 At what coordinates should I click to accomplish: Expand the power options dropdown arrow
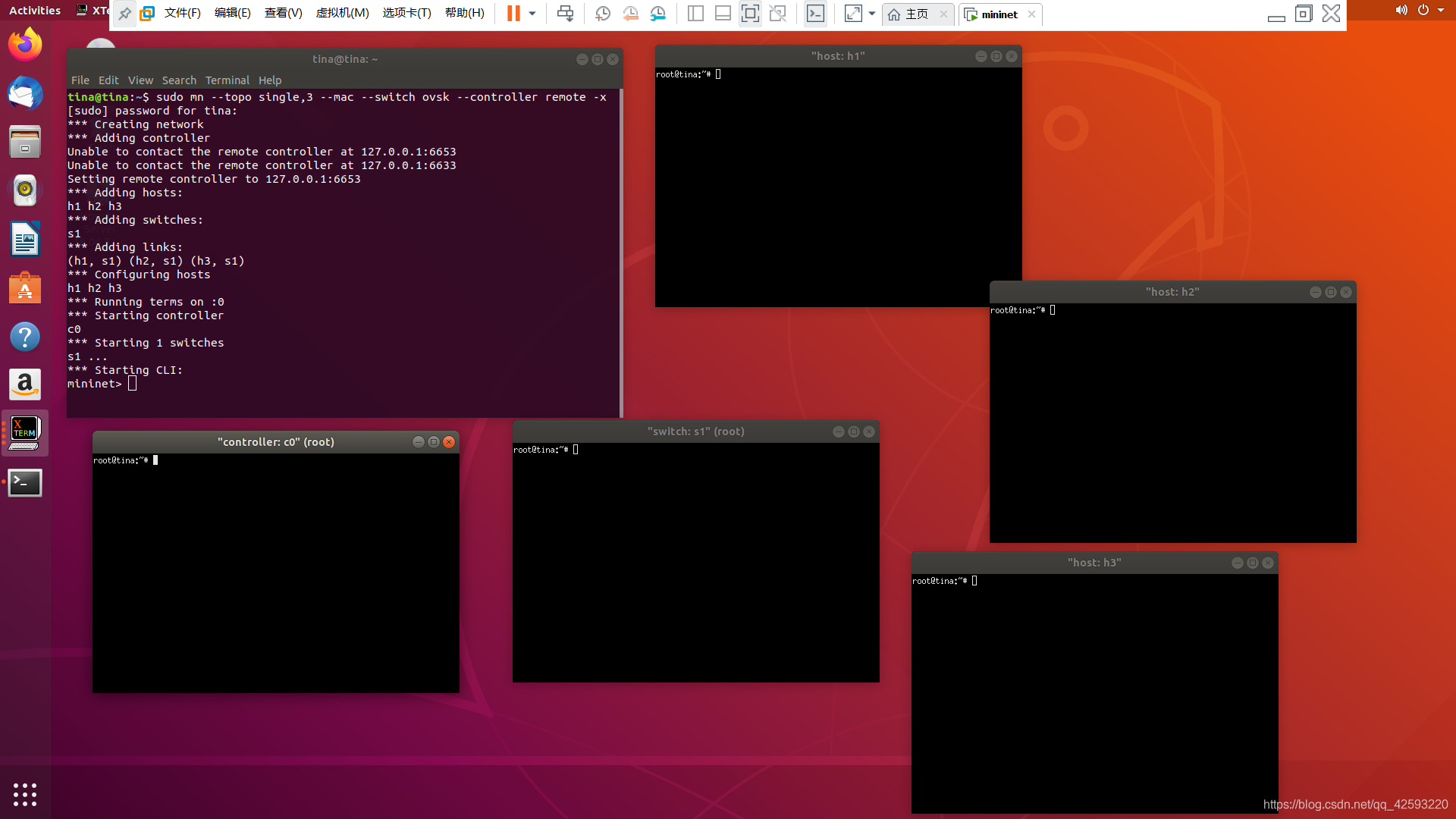(x=532, y=14)
